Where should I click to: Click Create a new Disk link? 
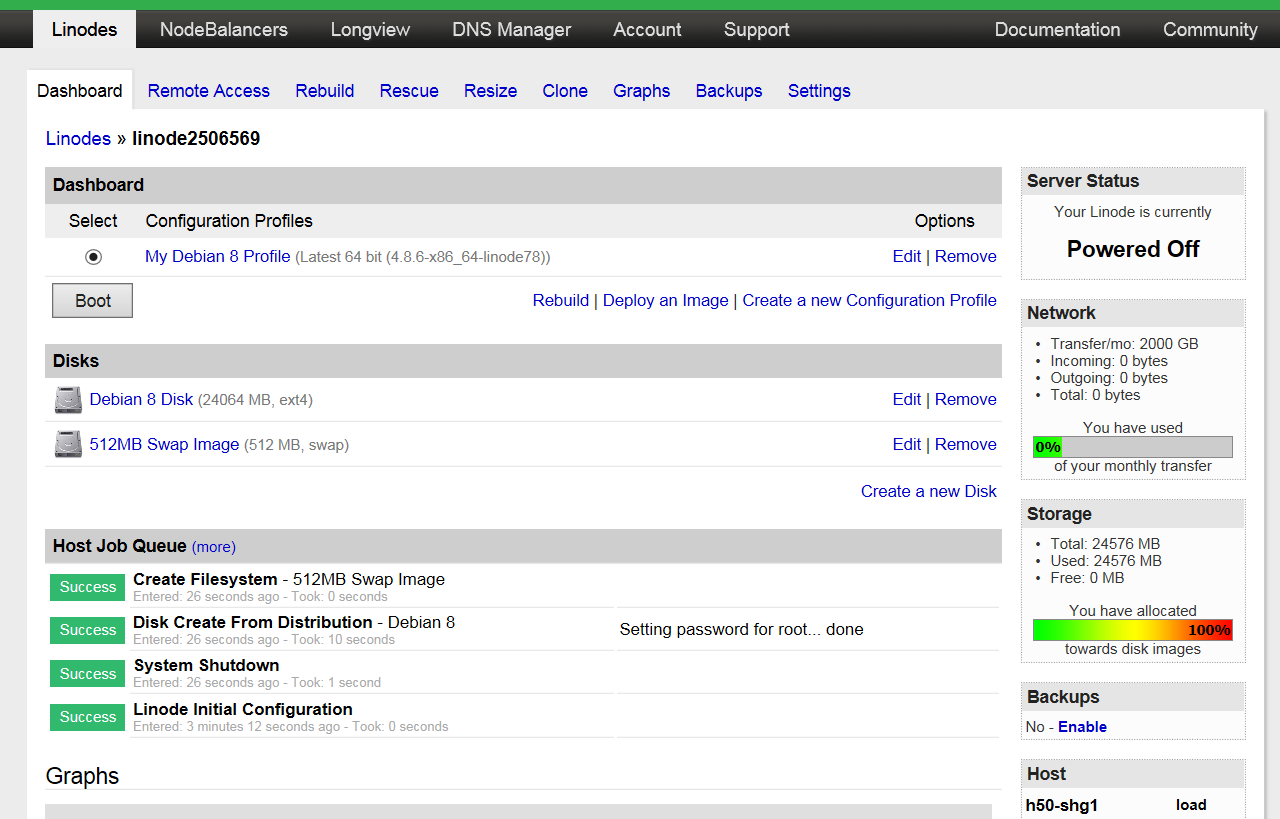[x=929, y=492]
